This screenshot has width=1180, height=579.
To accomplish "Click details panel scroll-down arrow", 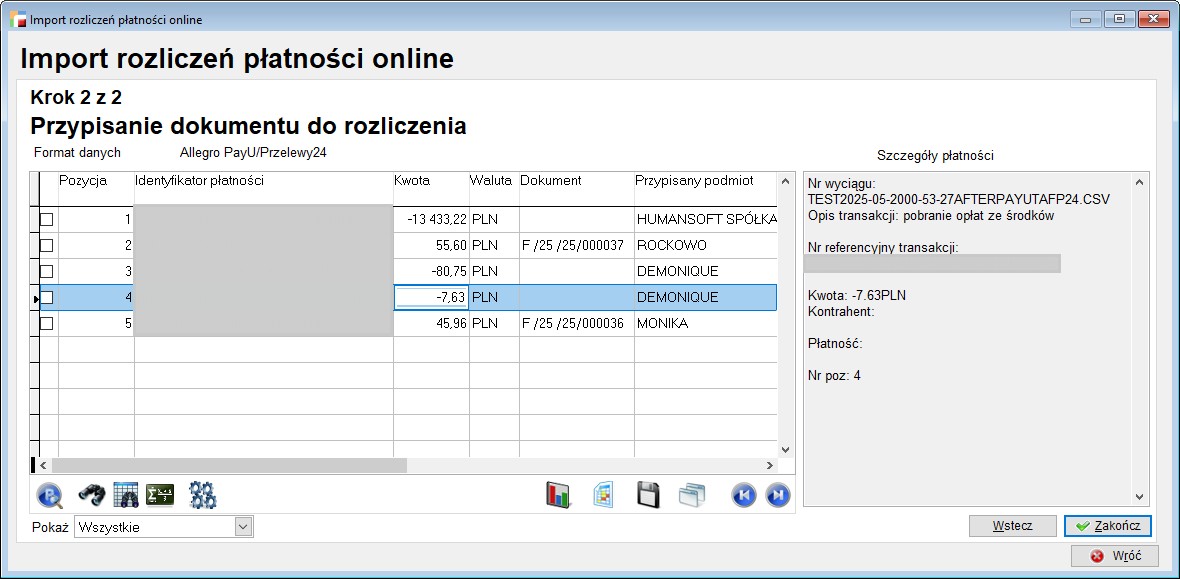I will pyautogui.click(x=1138, y=496).
